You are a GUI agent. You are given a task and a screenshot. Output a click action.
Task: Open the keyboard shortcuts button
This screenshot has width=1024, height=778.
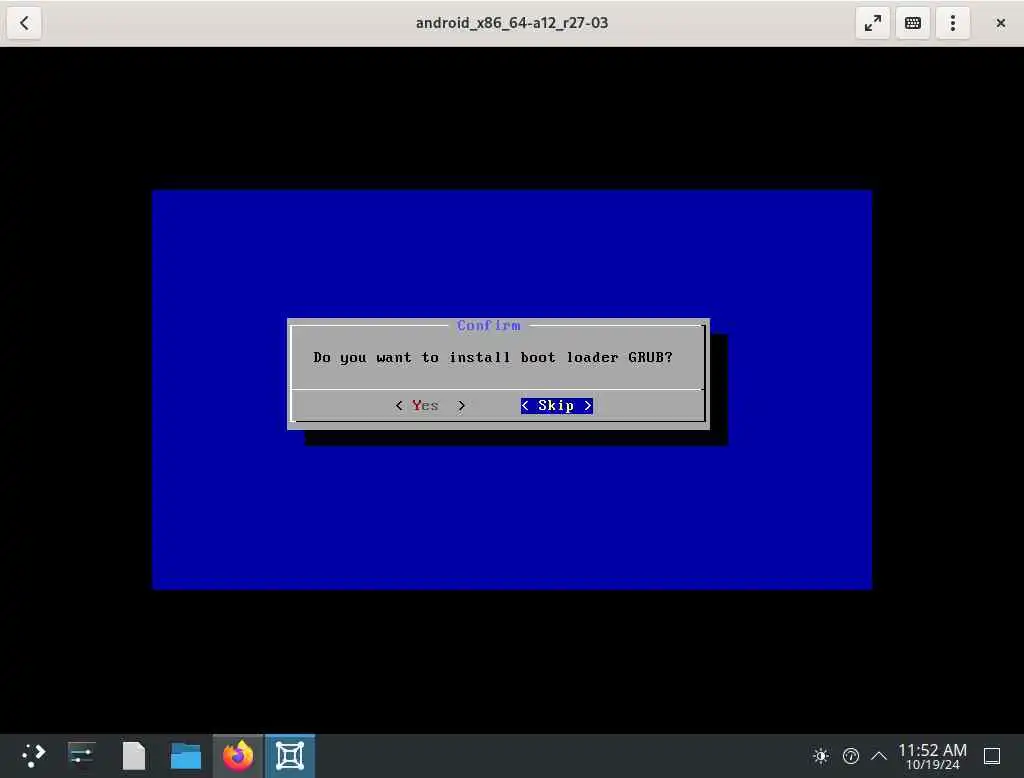click(x=912, y=23)
